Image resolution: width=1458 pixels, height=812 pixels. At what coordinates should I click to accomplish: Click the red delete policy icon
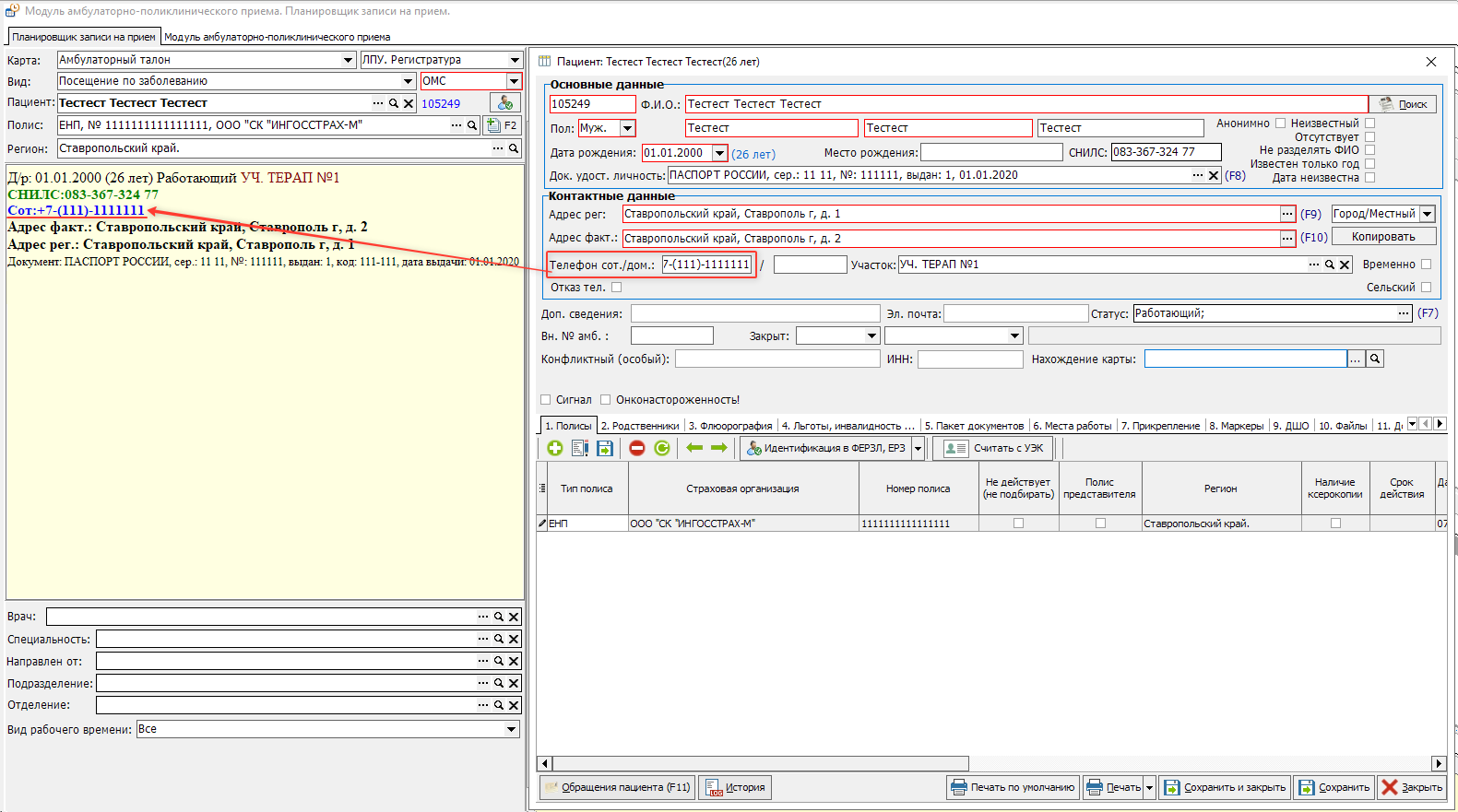coord(636,448)
